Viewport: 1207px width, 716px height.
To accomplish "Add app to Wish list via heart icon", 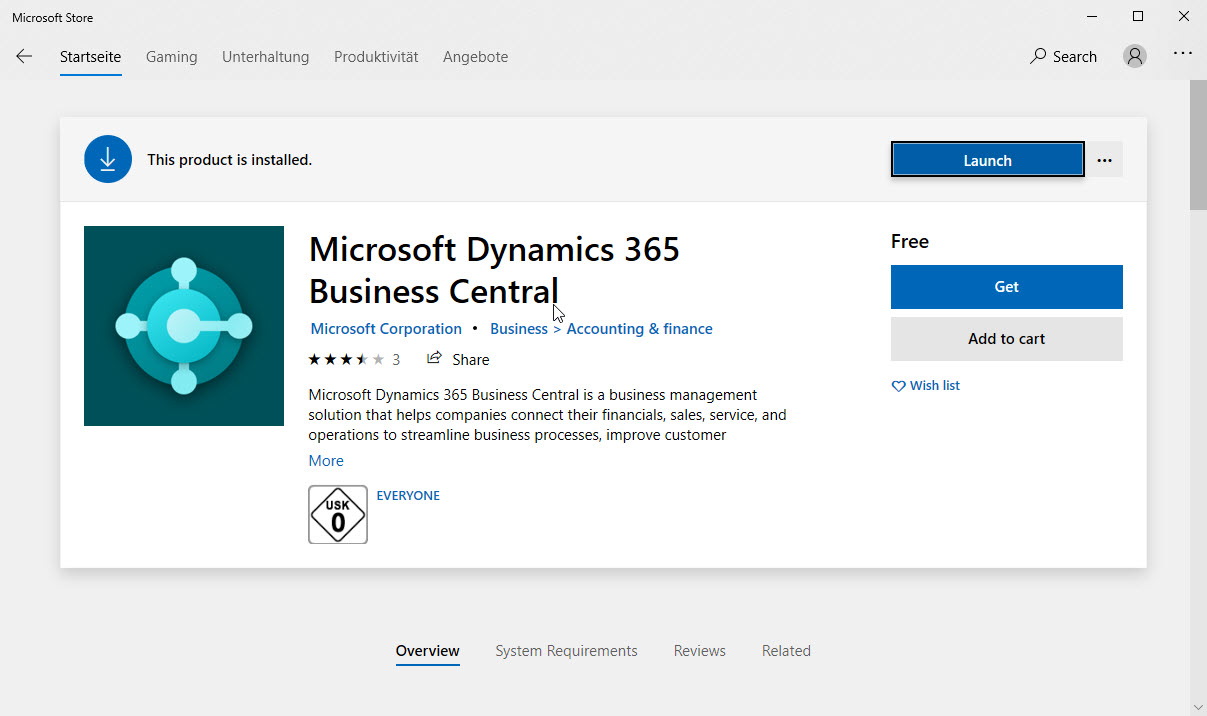I will point(898,385).
